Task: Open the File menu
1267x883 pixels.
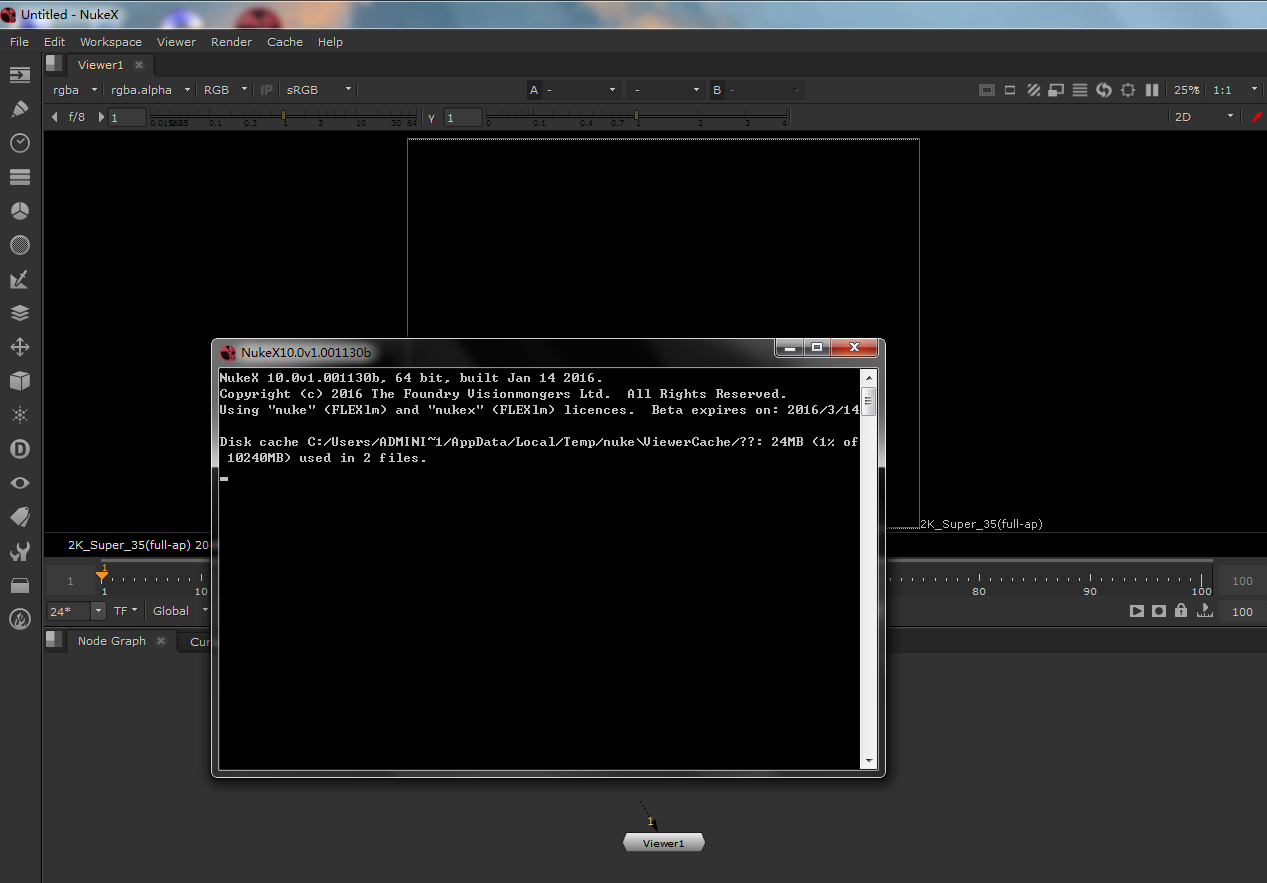Action: tap(19, 42)
